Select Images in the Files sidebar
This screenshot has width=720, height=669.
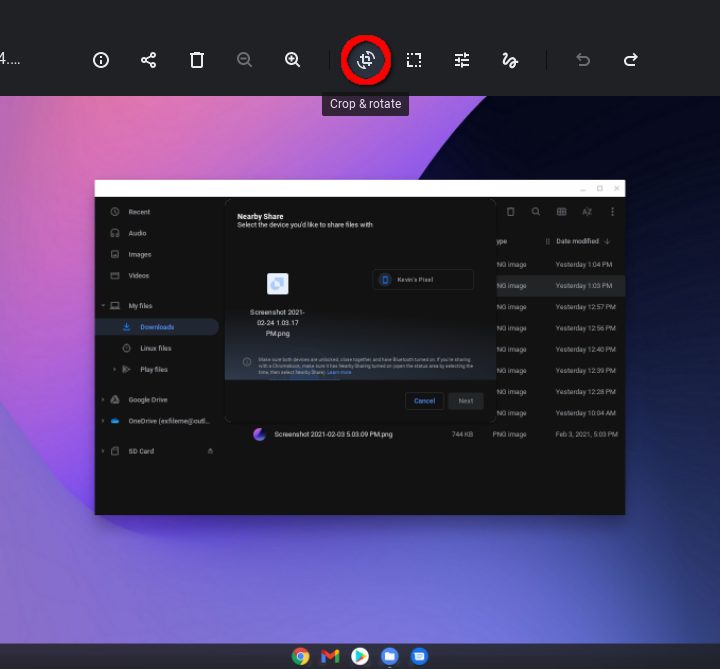tap(140, 254)
